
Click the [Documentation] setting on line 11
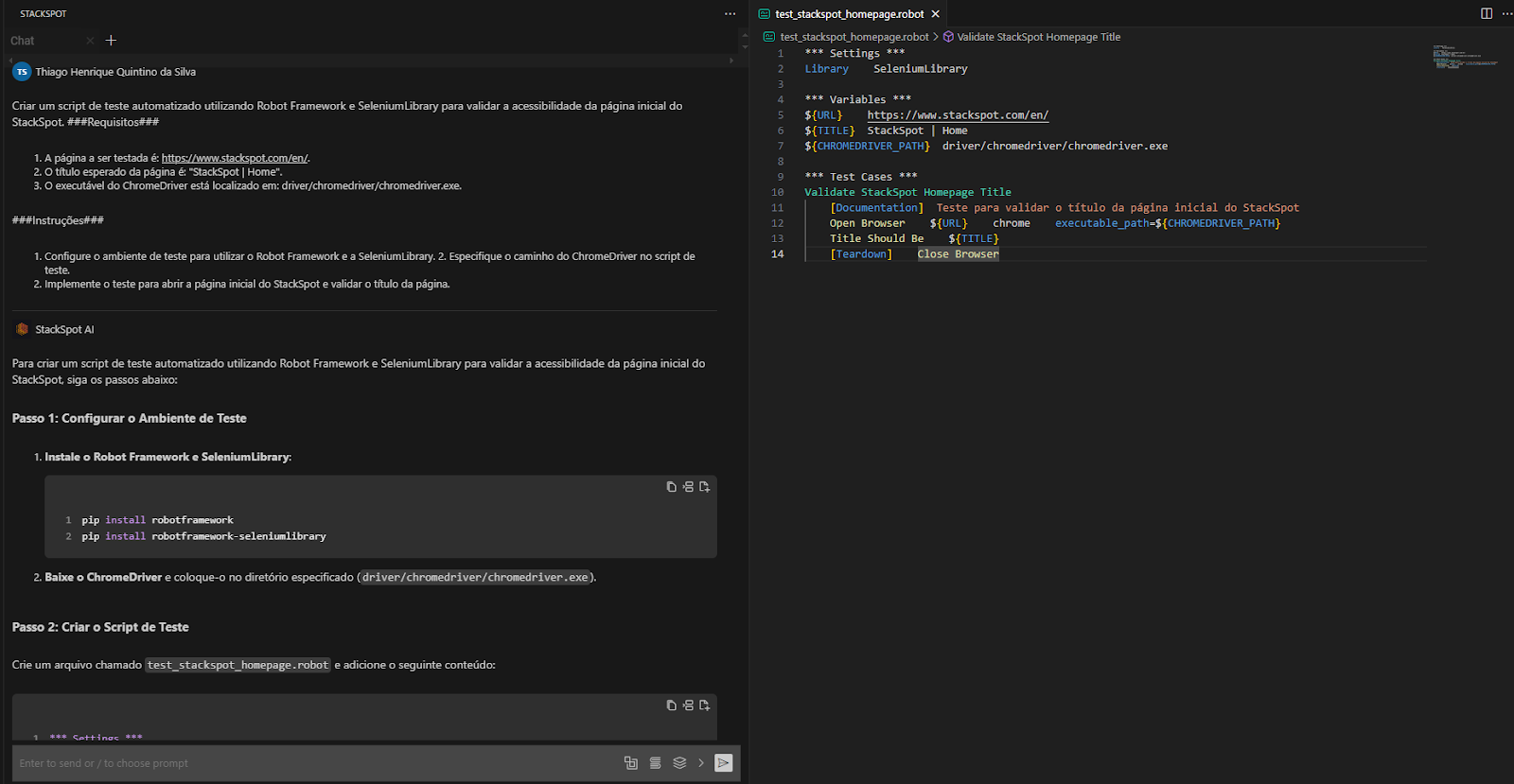[876, 208]
